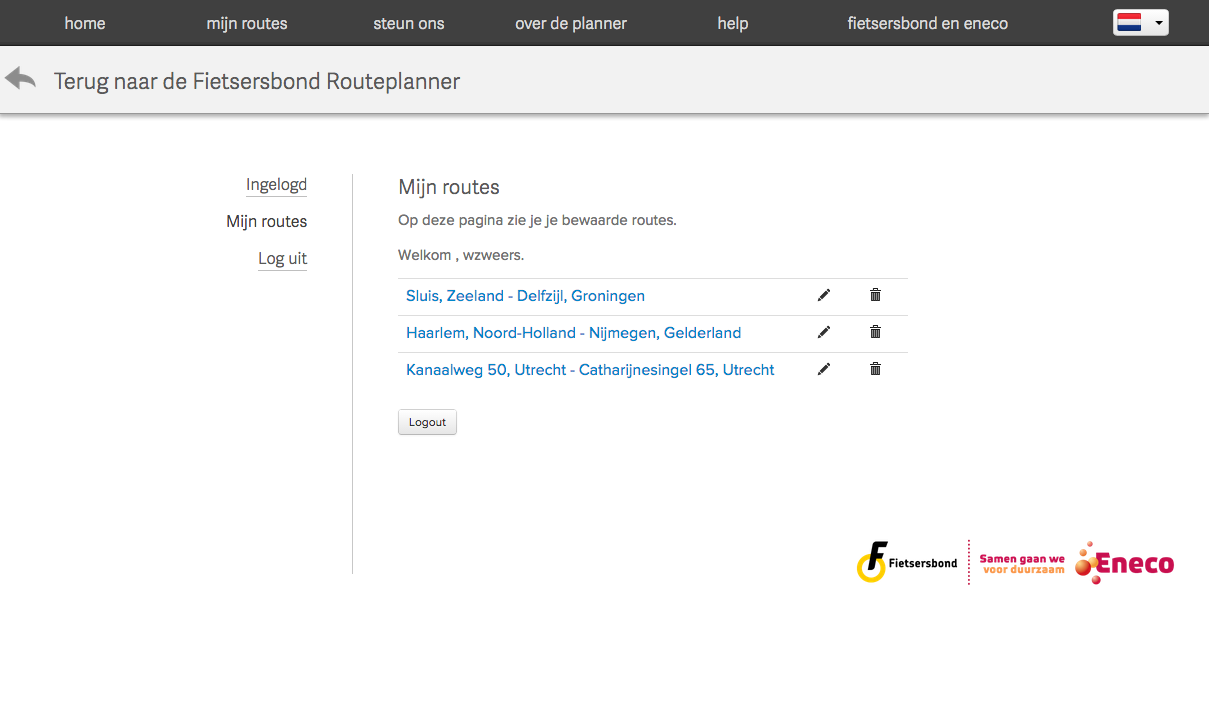This screenshot has height=714, width=1209.
Task: Open fietsersbond en eneco menu item
Action: (927, 23)
